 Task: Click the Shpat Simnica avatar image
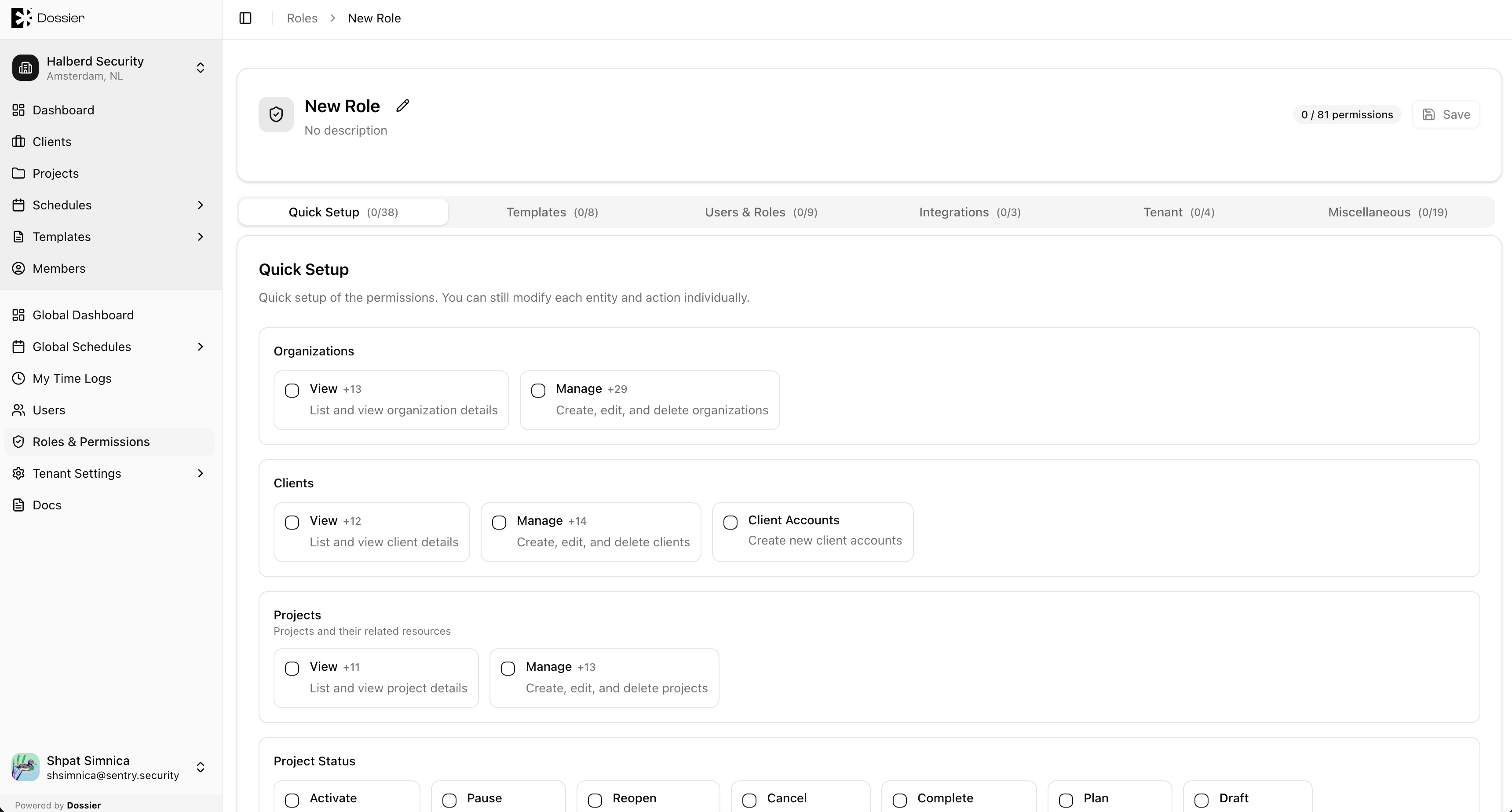coord(25,767)
